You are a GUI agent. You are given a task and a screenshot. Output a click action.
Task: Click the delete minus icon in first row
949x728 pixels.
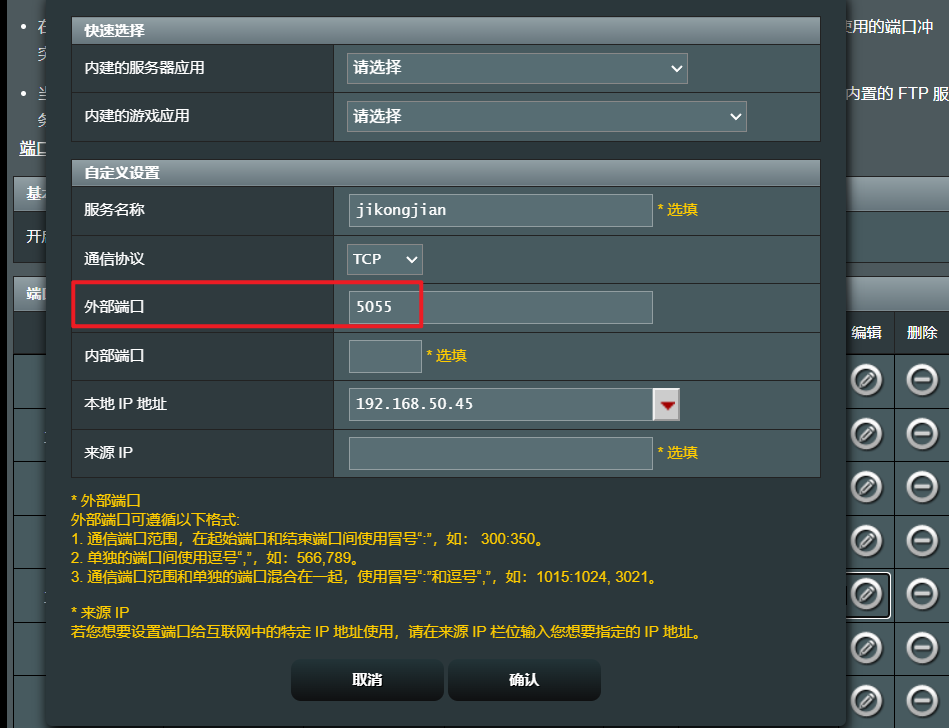922,380
